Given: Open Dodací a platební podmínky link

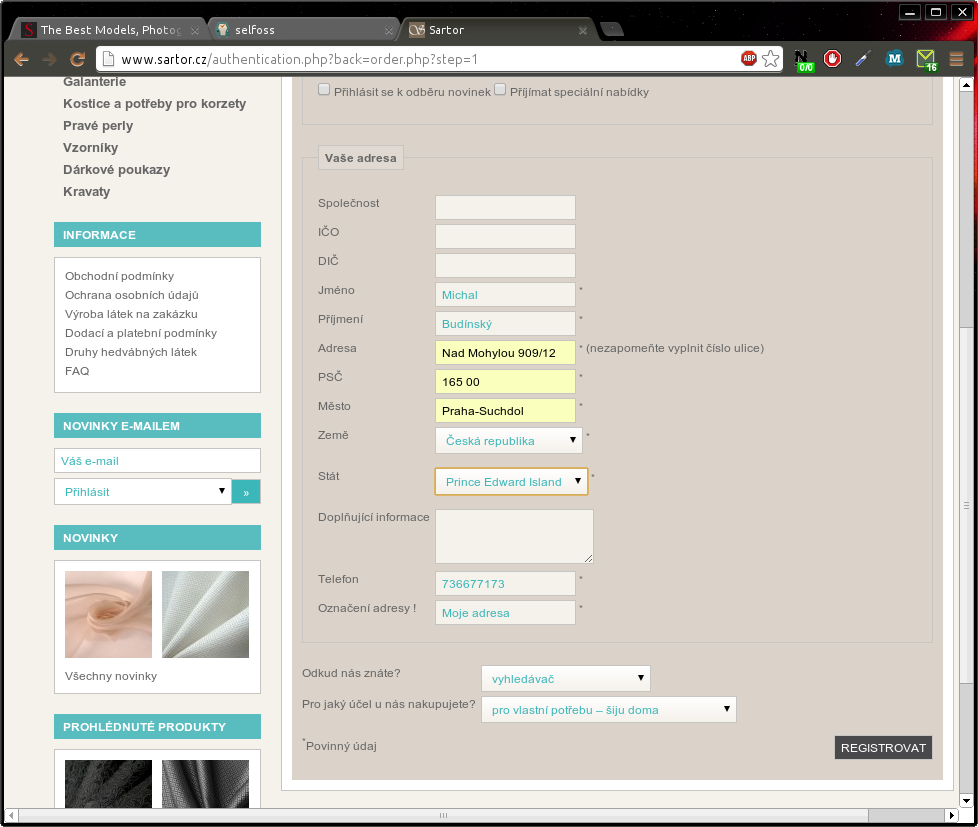Looking at the screenshot, I should coord(141,333).
